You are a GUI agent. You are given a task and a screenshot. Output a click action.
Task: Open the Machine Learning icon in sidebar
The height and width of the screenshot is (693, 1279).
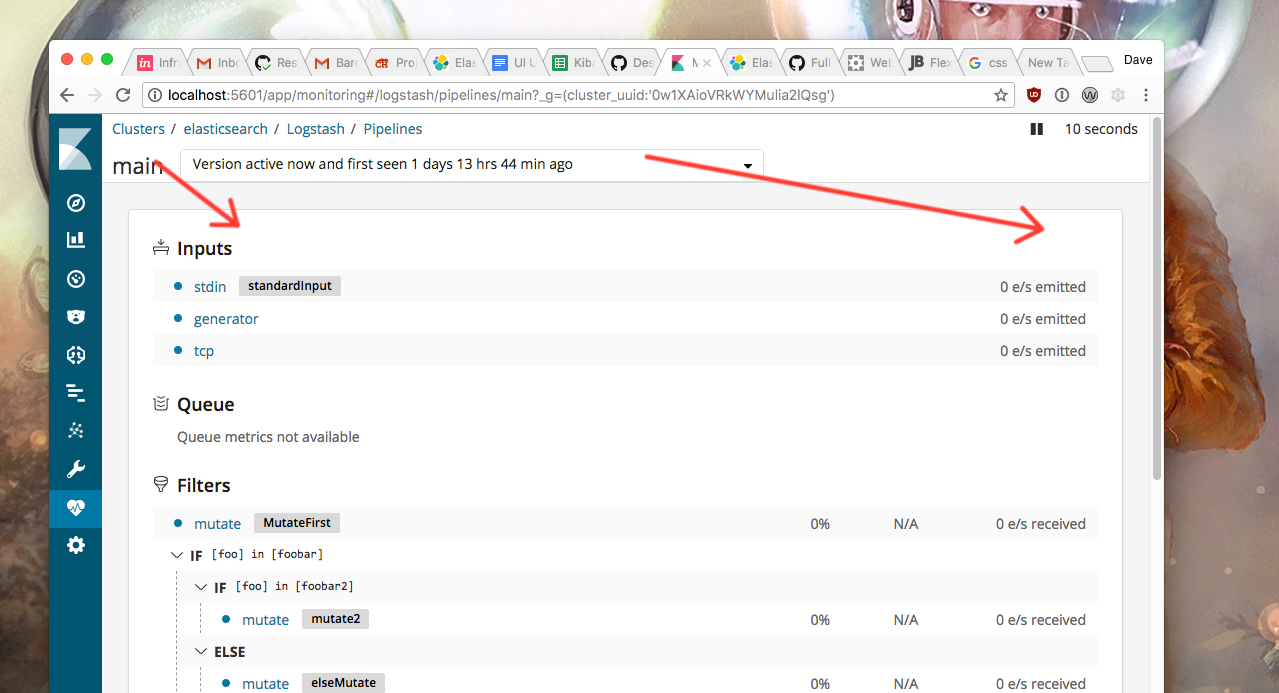coord(76,355)
